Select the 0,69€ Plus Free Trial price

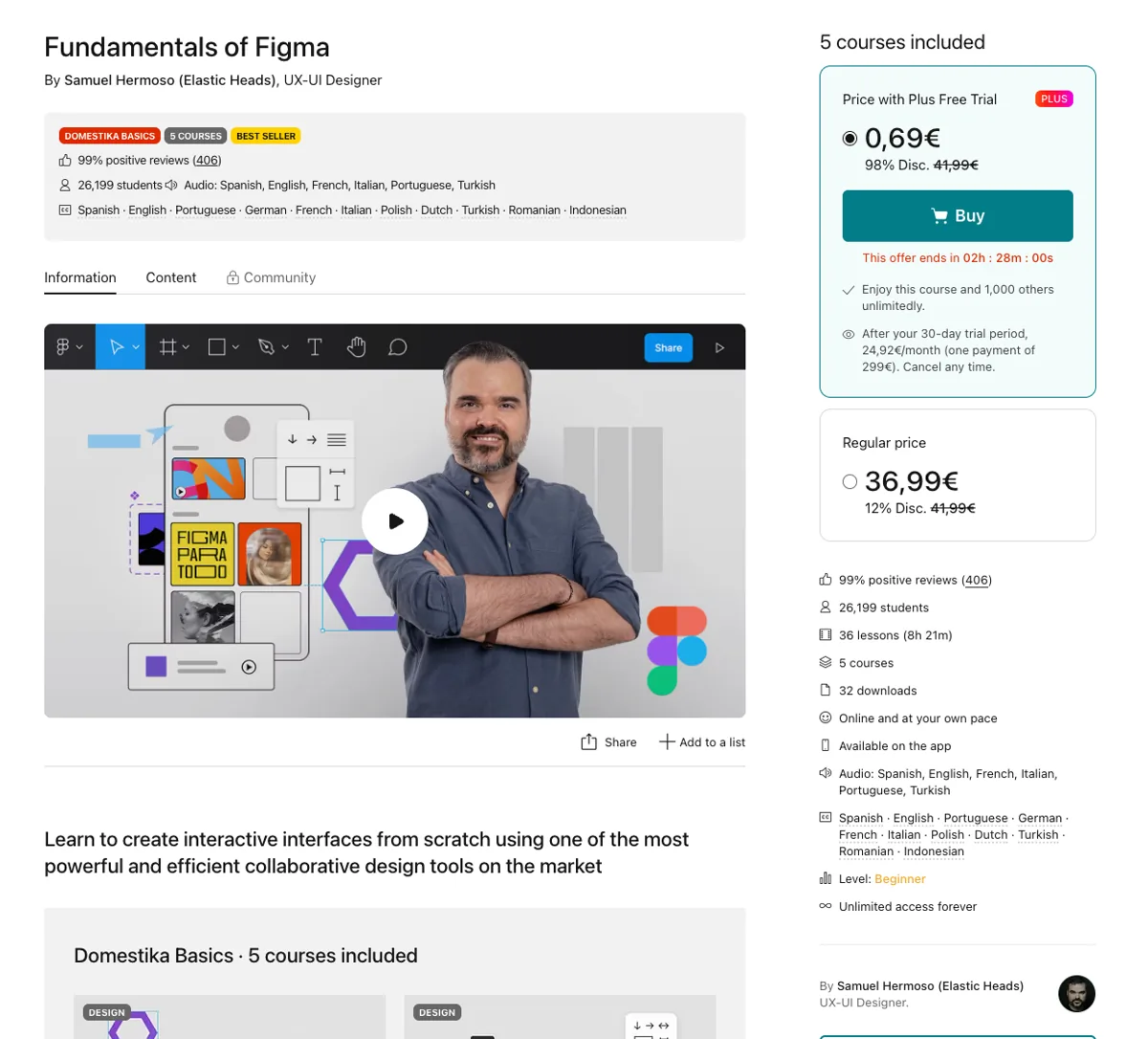click(x=850, y=139)
